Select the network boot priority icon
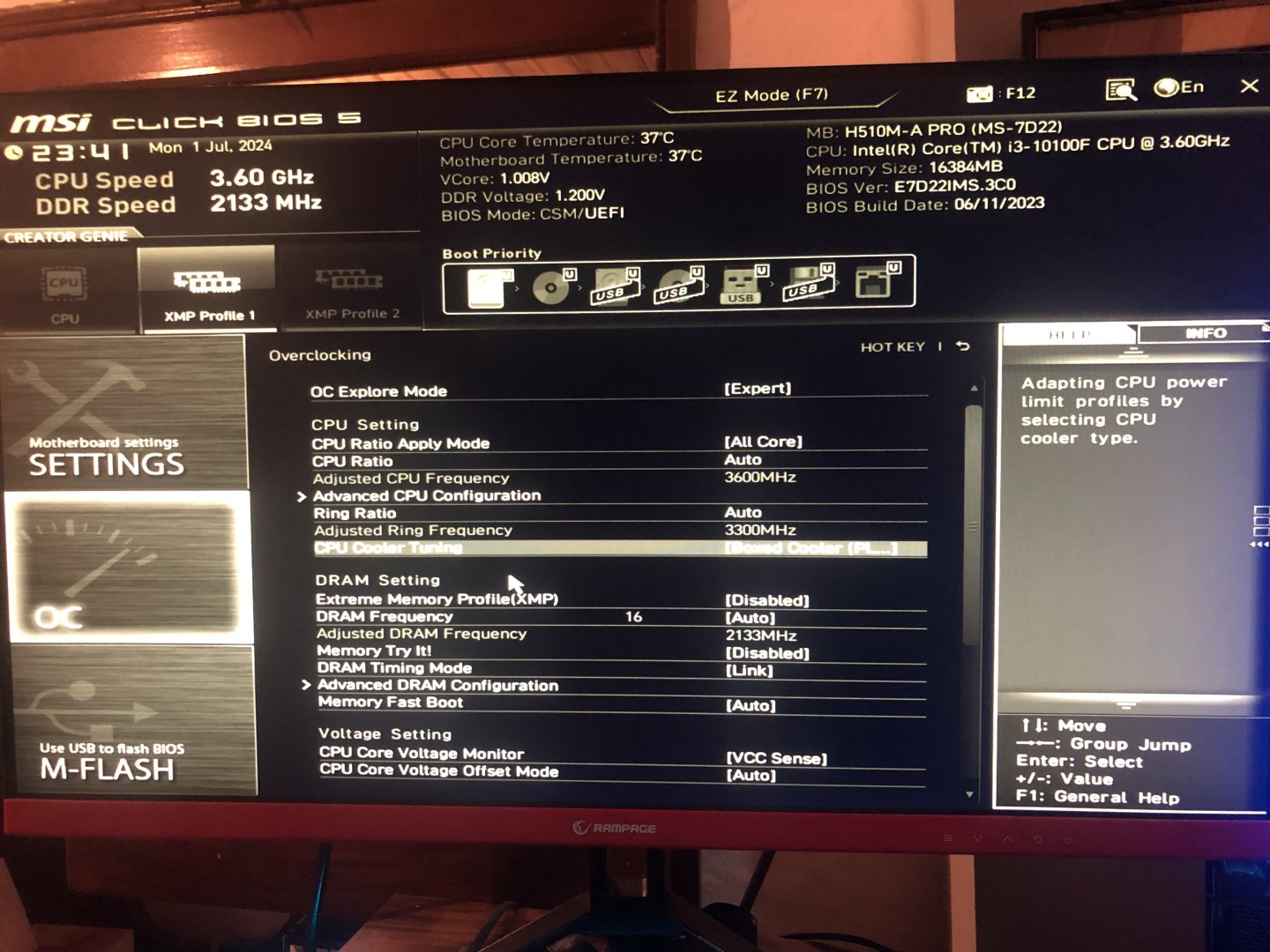 pos(876,281)
